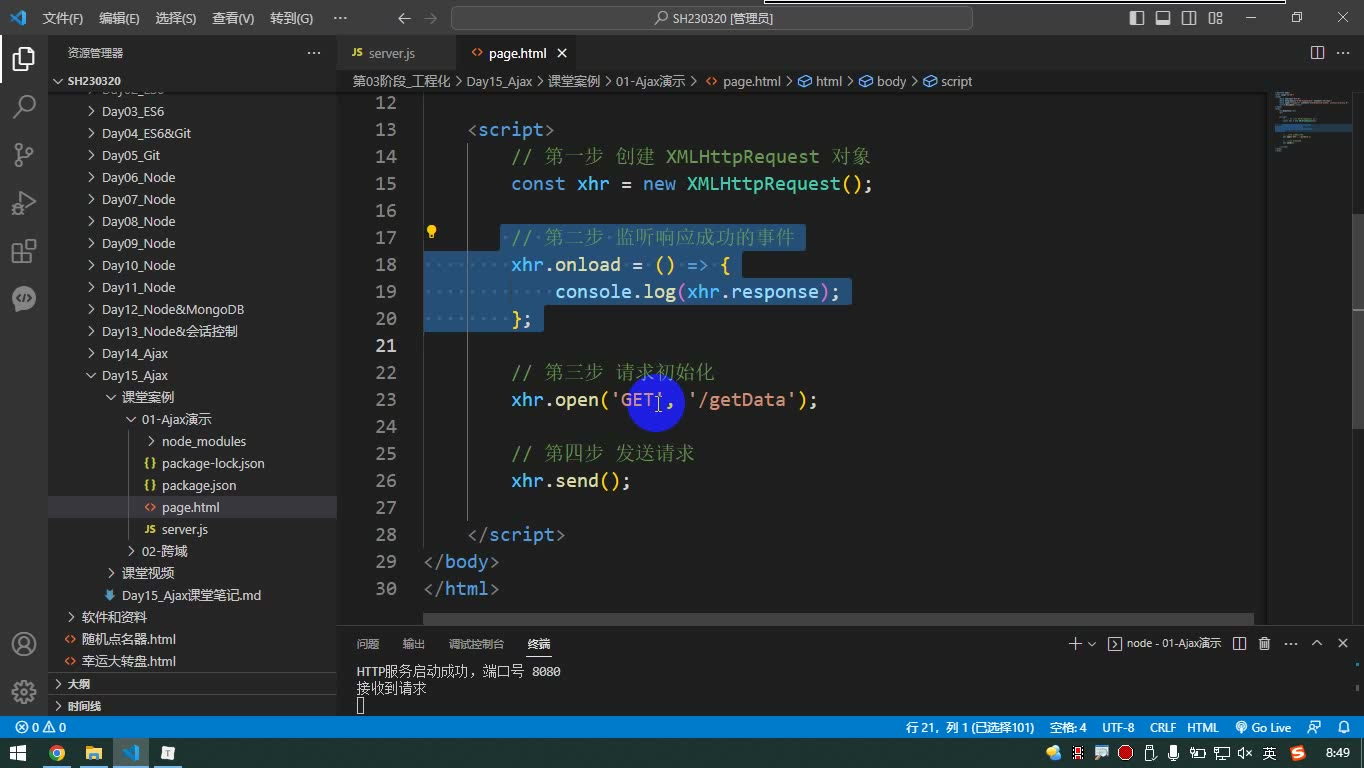
Task: Open the Explorer view in activity bar
Action: click(24, 59)
